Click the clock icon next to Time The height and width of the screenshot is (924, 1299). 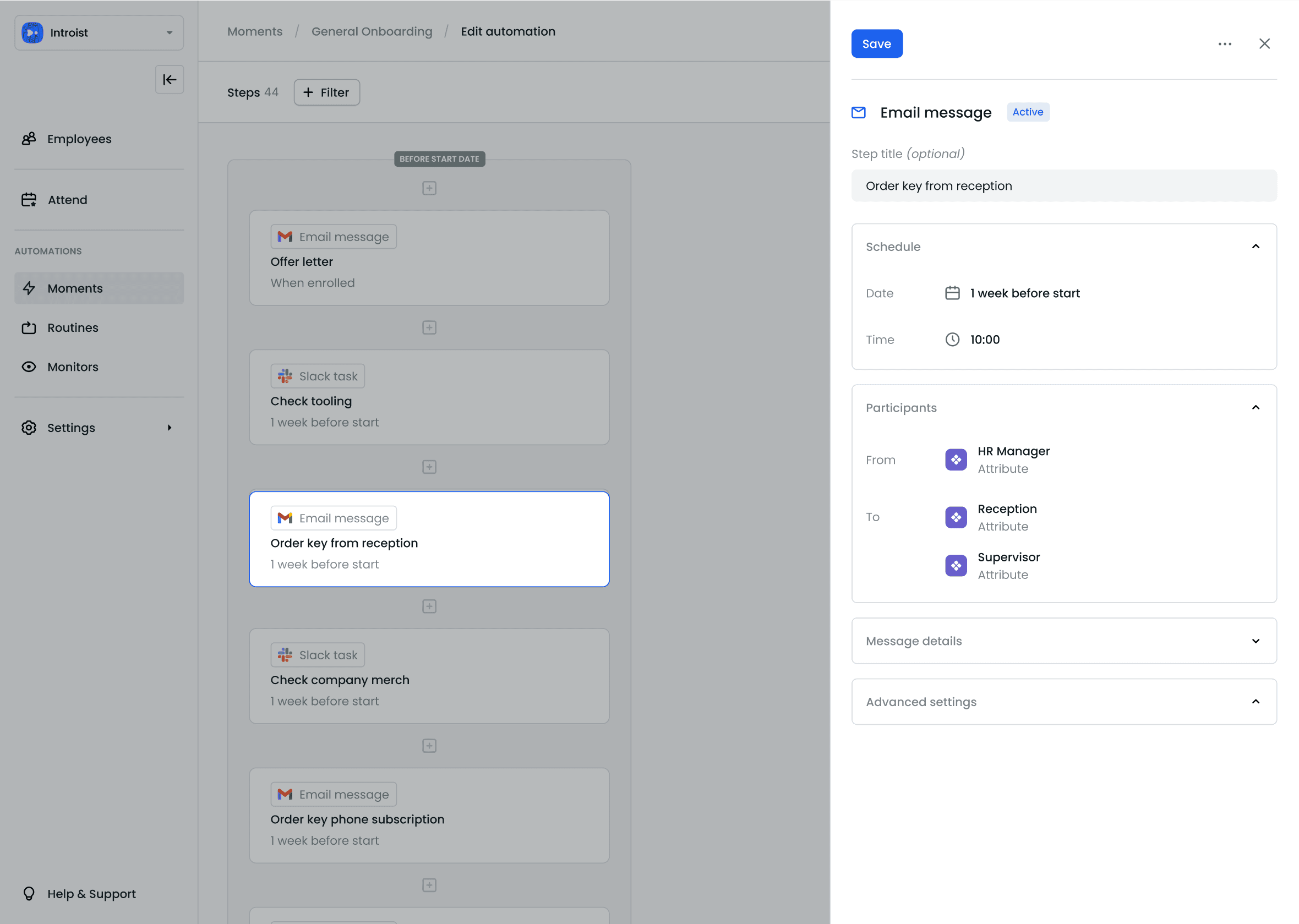(x=952, y=340)
